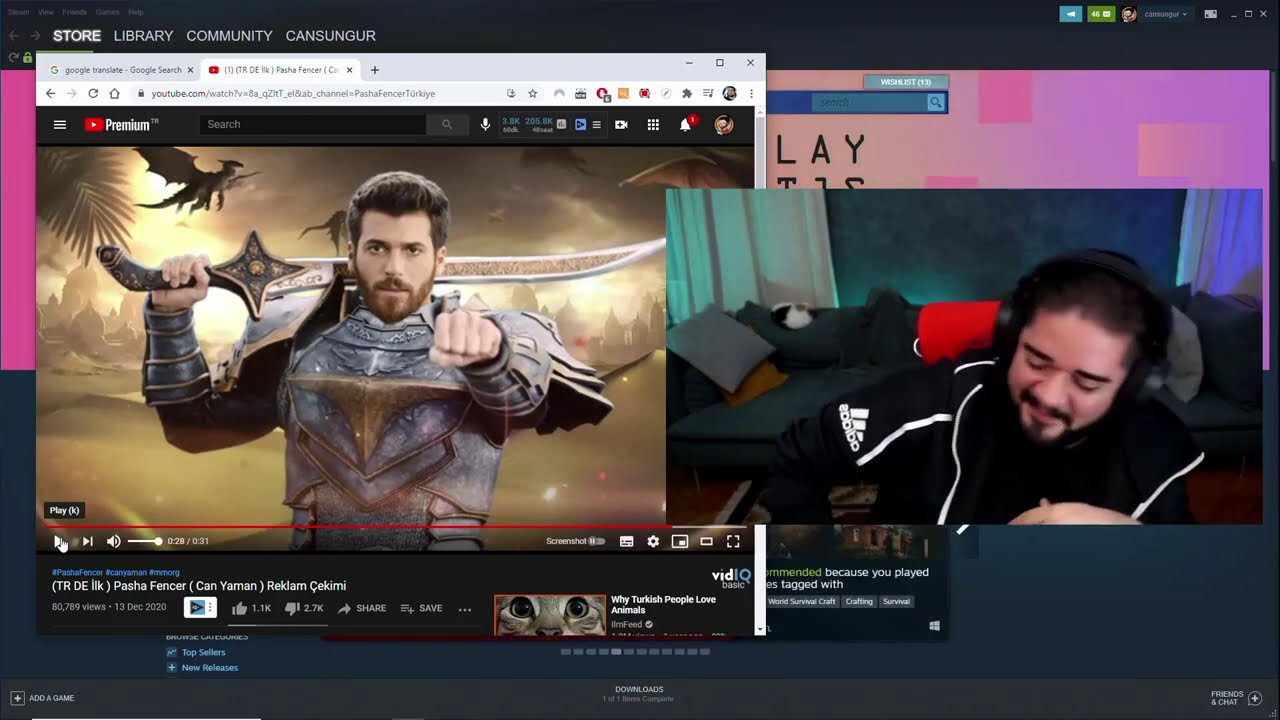Skip to the next YouTube video
The height and width of the screenshot is (720, 1280).
pyautogui.click(x=87, y=541)
